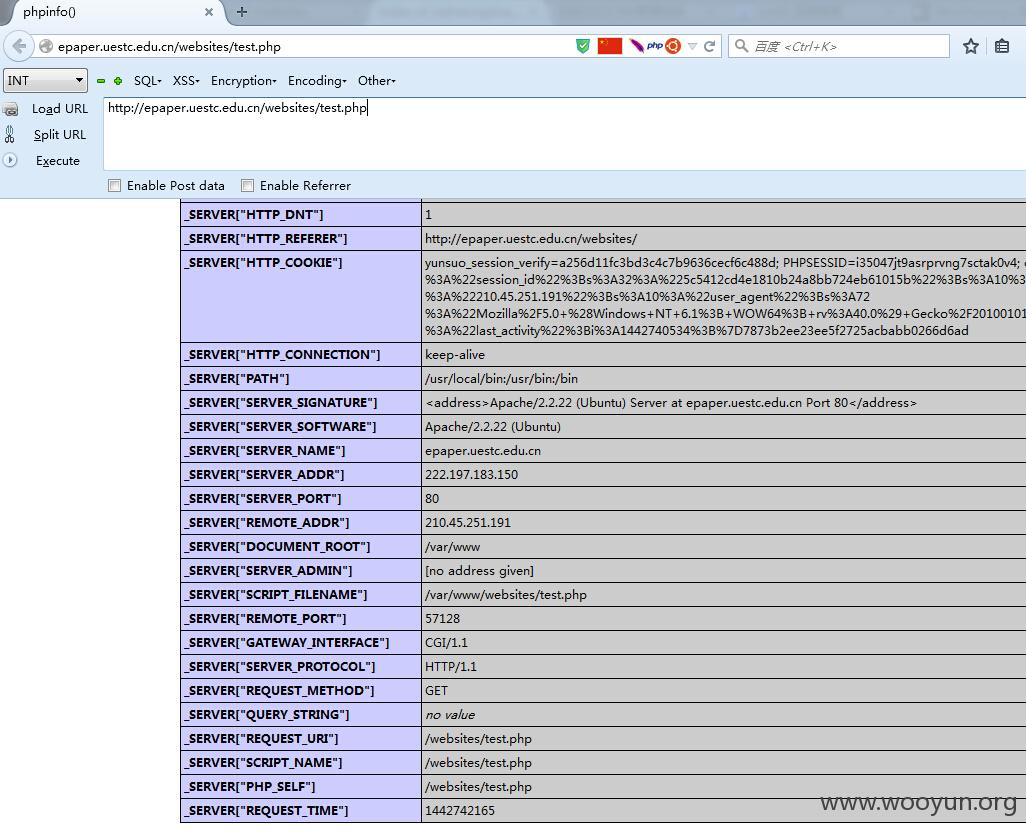Image resolution: width=1026 pixels, height=831 pixels.
Task: Click the SERVER_SOFTWARE value Apache/2.2.22 (Ubuntu)
Action: (x=493, y=427)
